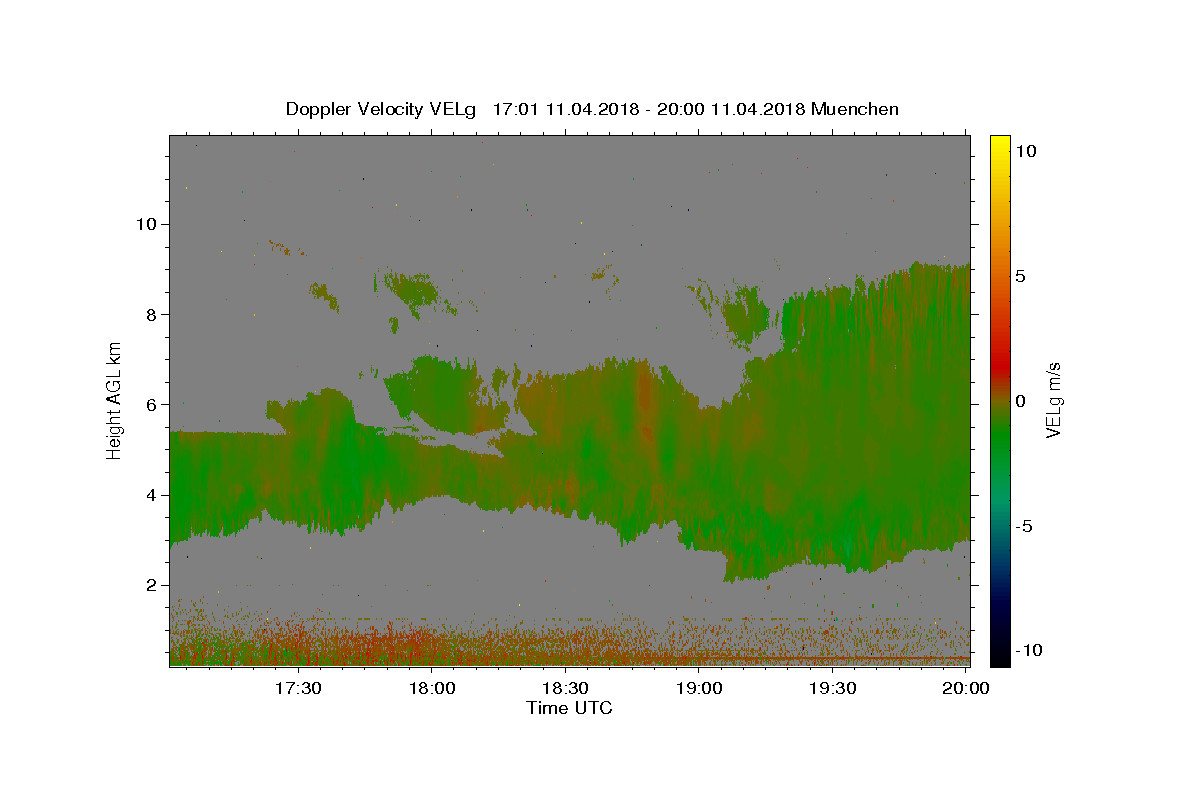Image resolution: width=1200 pixels, height=800 pixels.
Task: Click the colorbar label '-5'
Action: click(x=1024, y=526)
